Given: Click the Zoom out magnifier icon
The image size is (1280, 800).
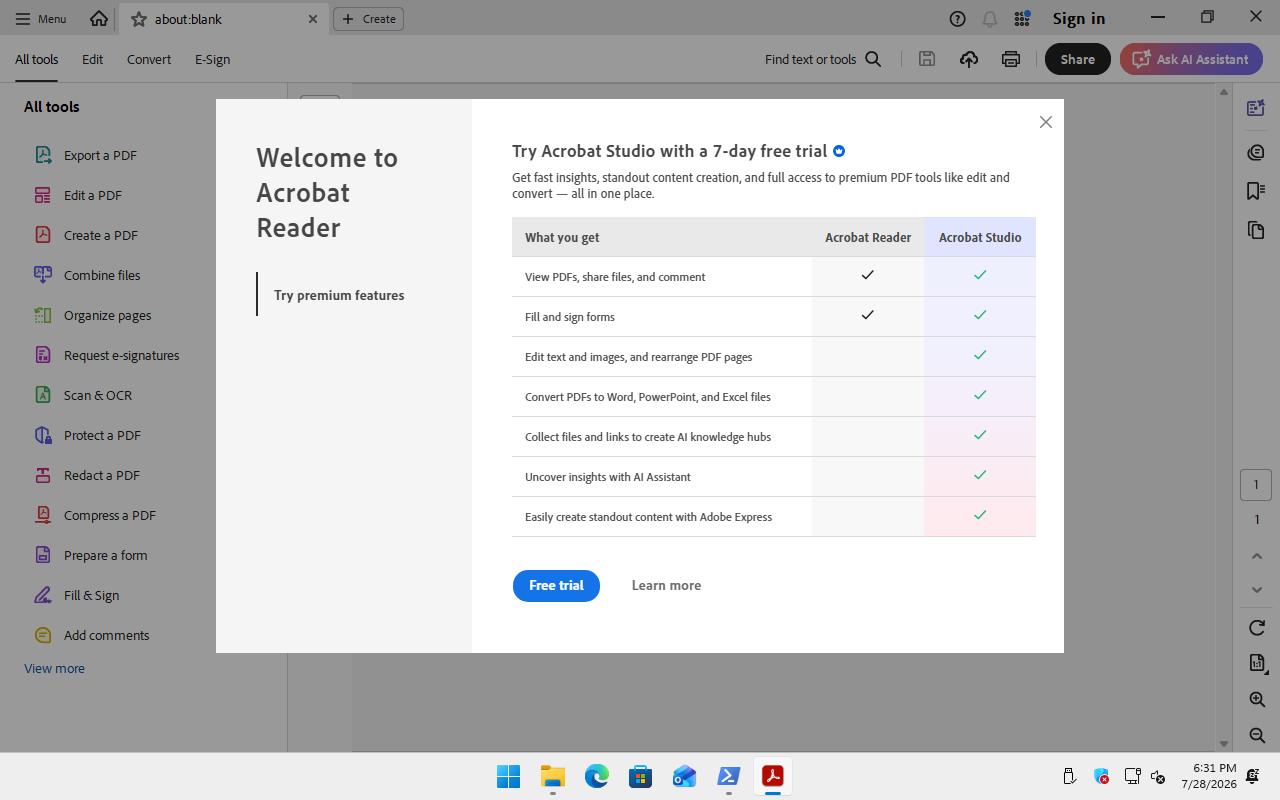Looking at the screenshot, I should click(1257, 736).
